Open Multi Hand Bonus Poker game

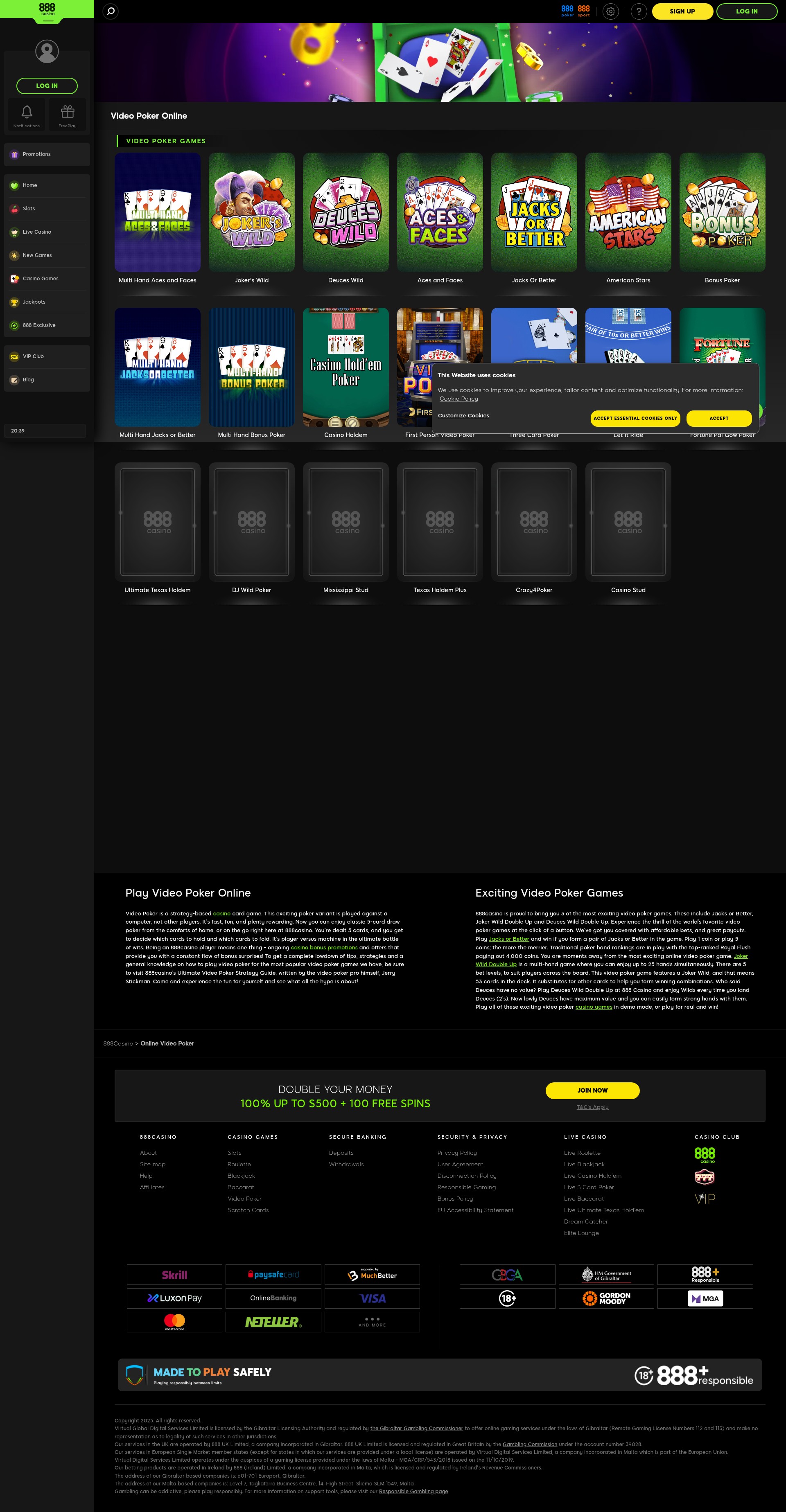tap(252, 367)
